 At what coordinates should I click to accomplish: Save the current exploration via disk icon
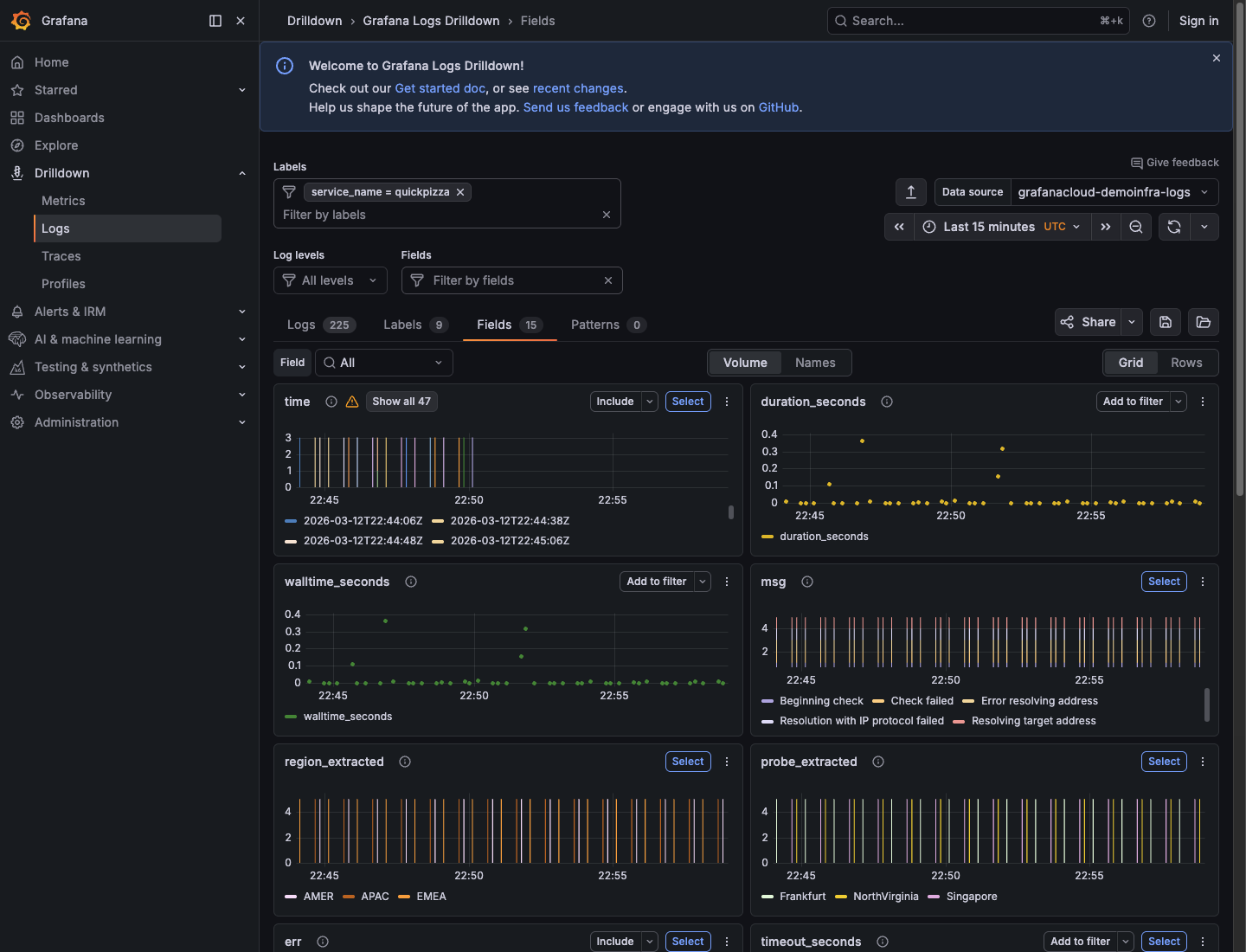(1165, 322)
